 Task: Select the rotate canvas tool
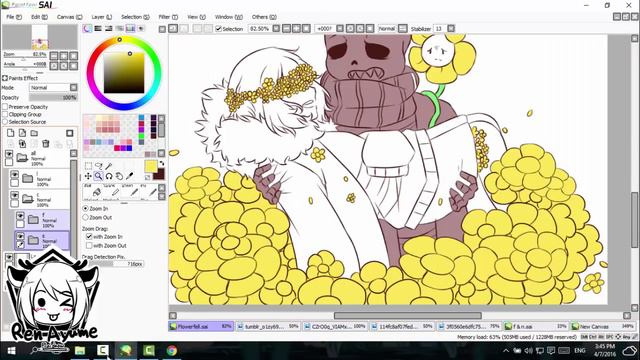click(x=109, y=176)
